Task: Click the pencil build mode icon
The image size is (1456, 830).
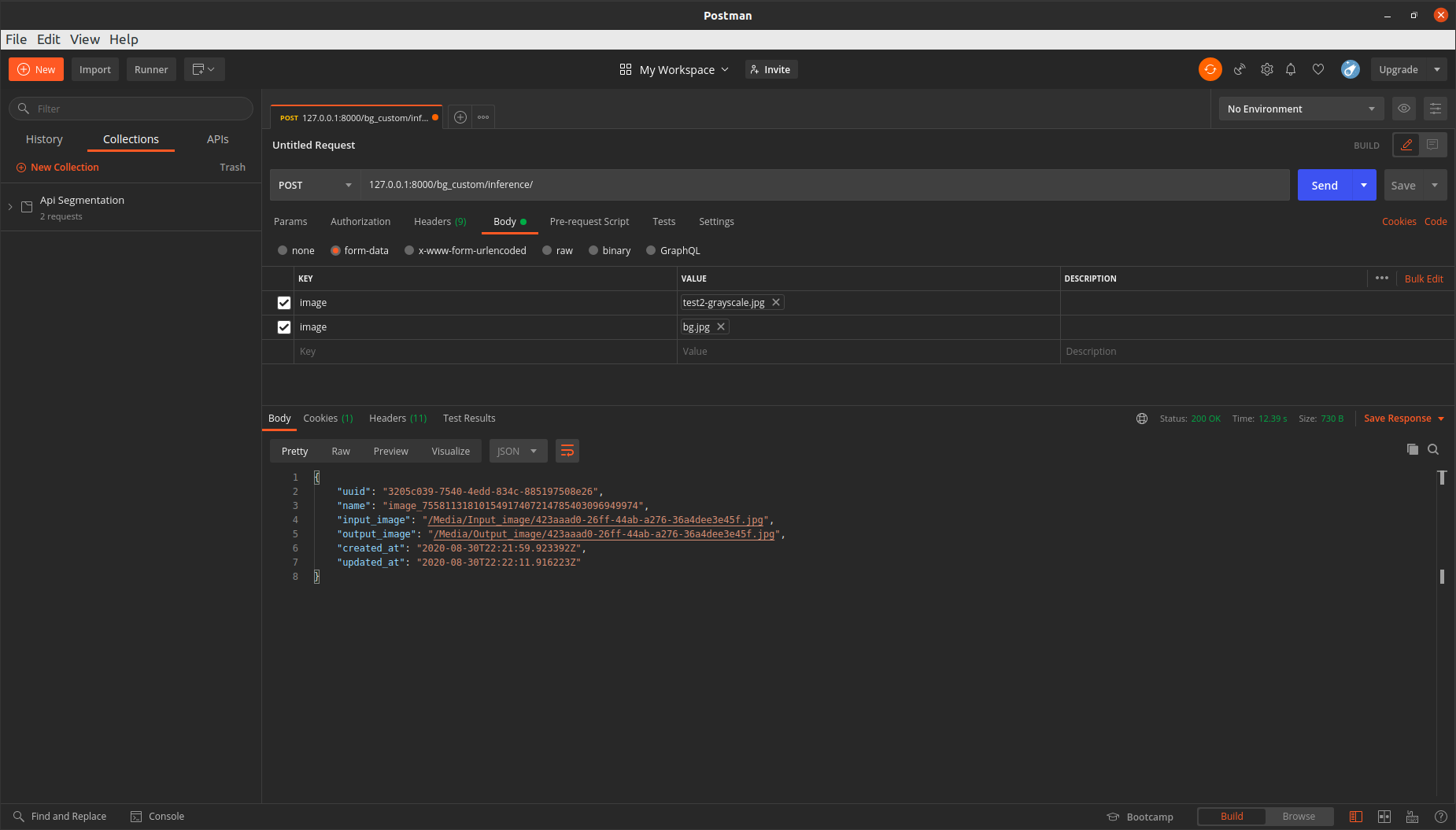Action: (x=1406, y=145)
